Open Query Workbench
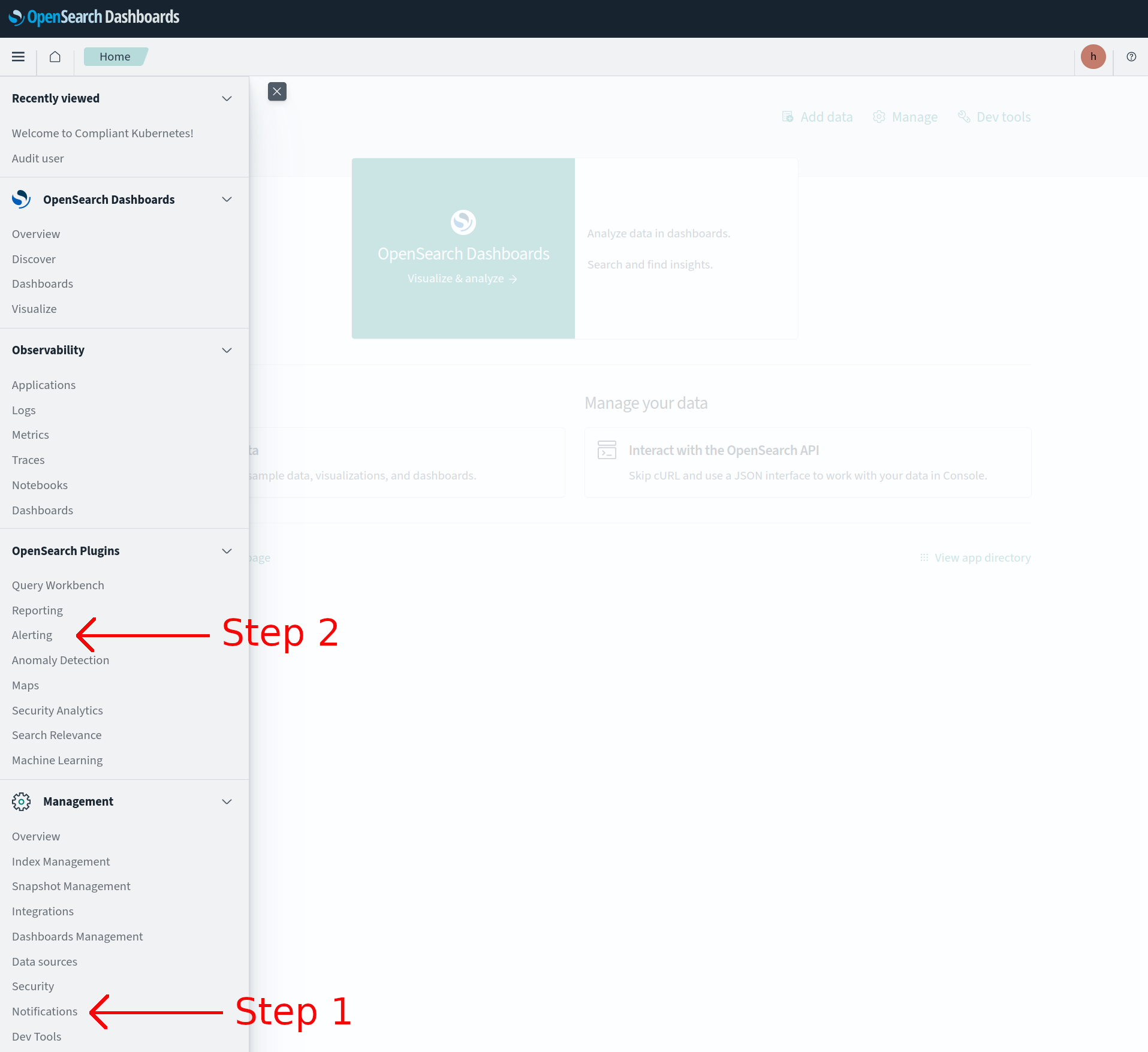 pyautogui.click(x=58, y=585)
